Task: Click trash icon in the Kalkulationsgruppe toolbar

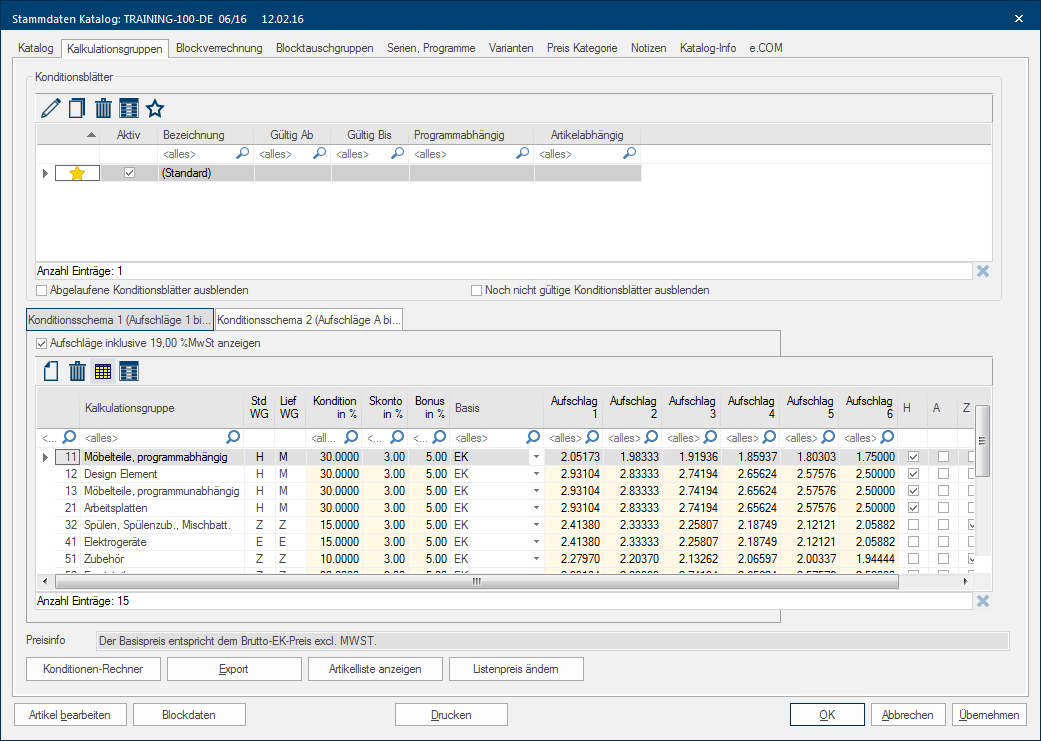Action: click(76, 372)
